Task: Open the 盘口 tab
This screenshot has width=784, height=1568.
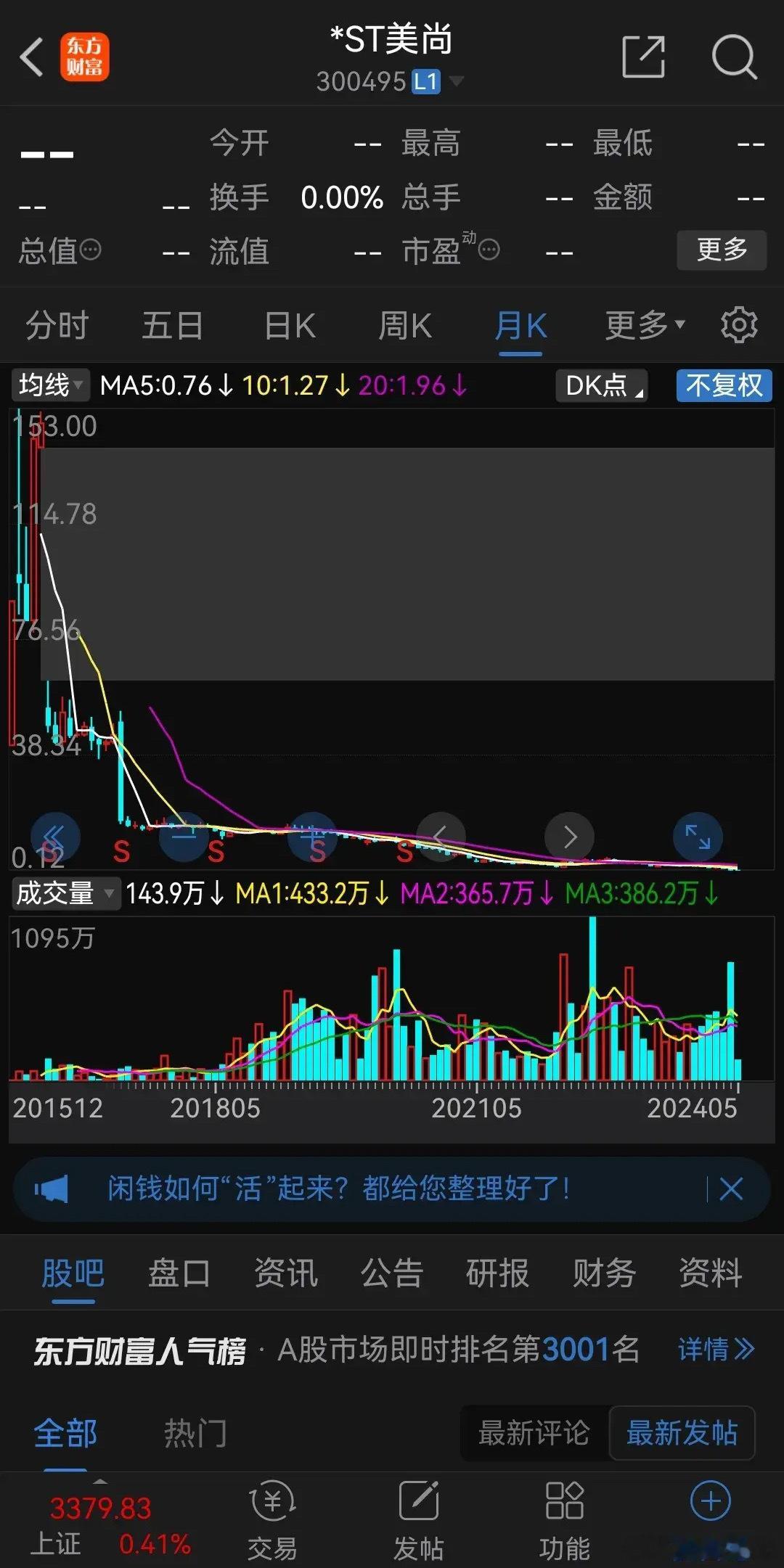Action: click(179, 1273)
